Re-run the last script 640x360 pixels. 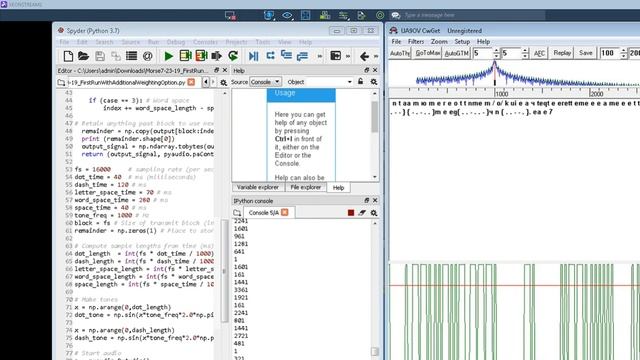233,56
